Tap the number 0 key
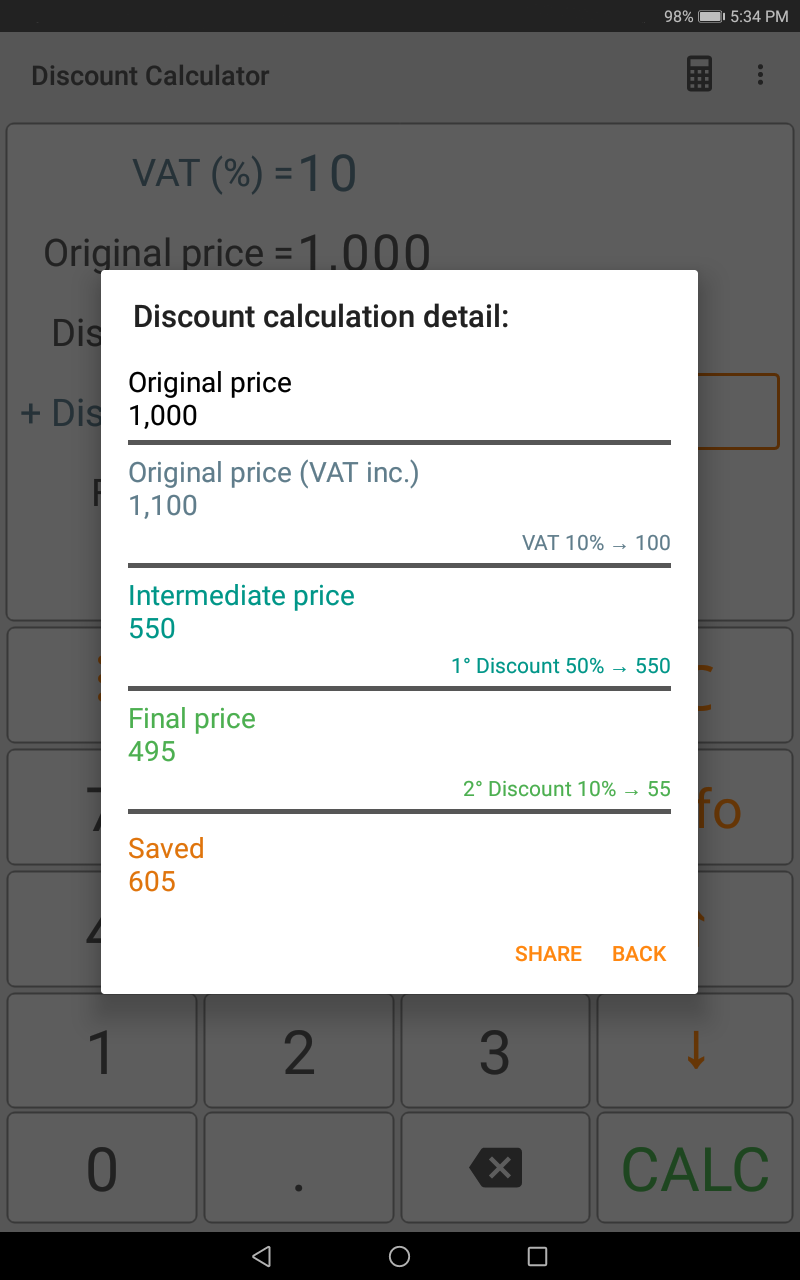Screen dimensions: 800x1280 [101, 1167]
